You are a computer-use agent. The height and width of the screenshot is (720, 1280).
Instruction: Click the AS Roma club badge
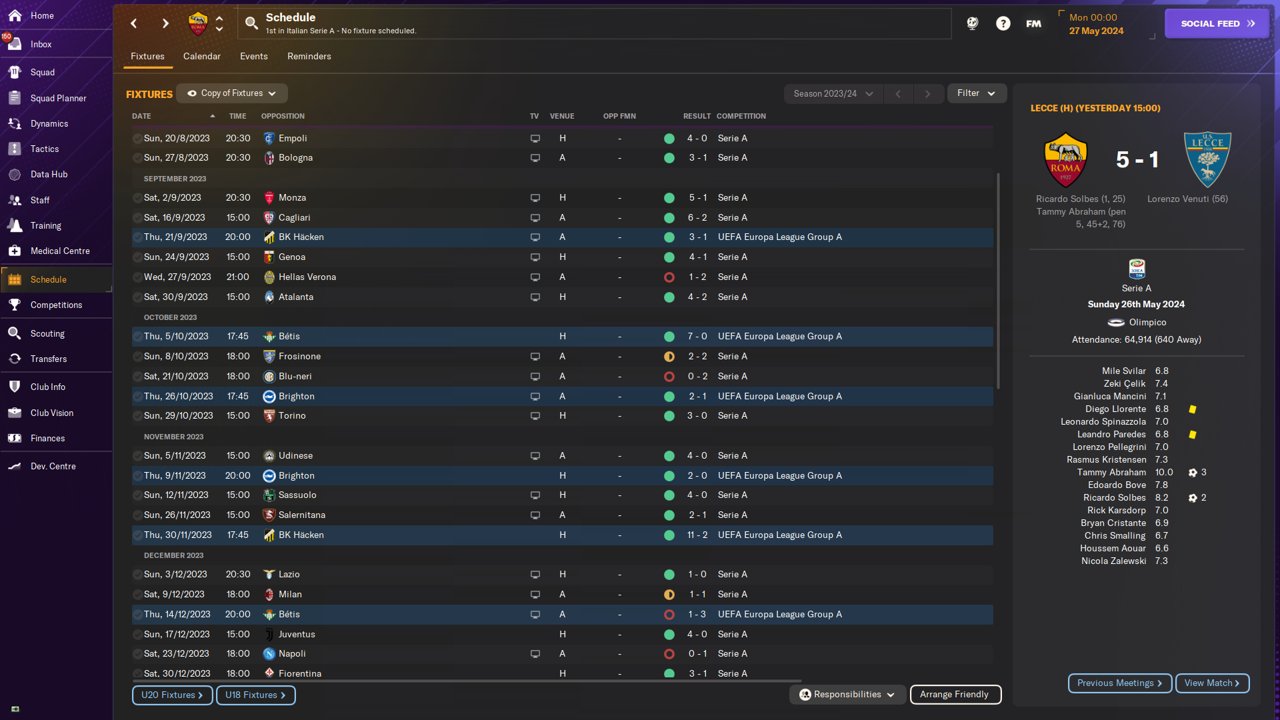[198, 23]
